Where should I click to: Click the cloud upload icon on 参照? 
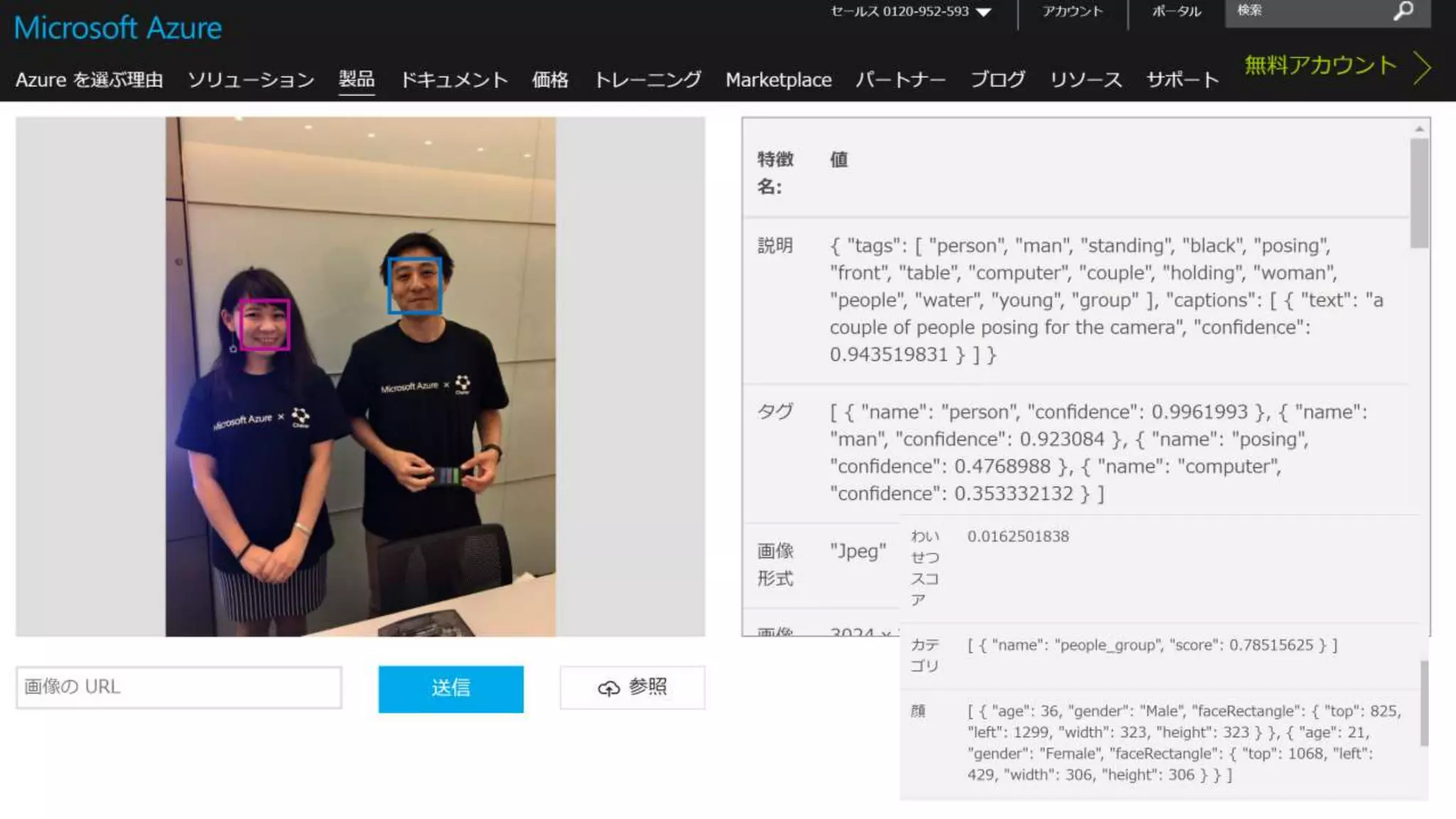point(609,688)
